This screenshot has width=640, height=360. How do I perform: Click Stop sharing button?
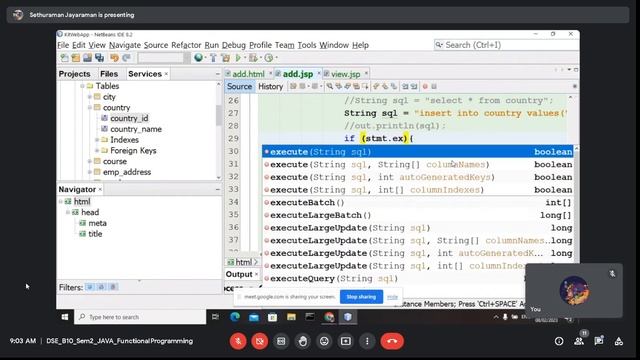pos(361,297)
